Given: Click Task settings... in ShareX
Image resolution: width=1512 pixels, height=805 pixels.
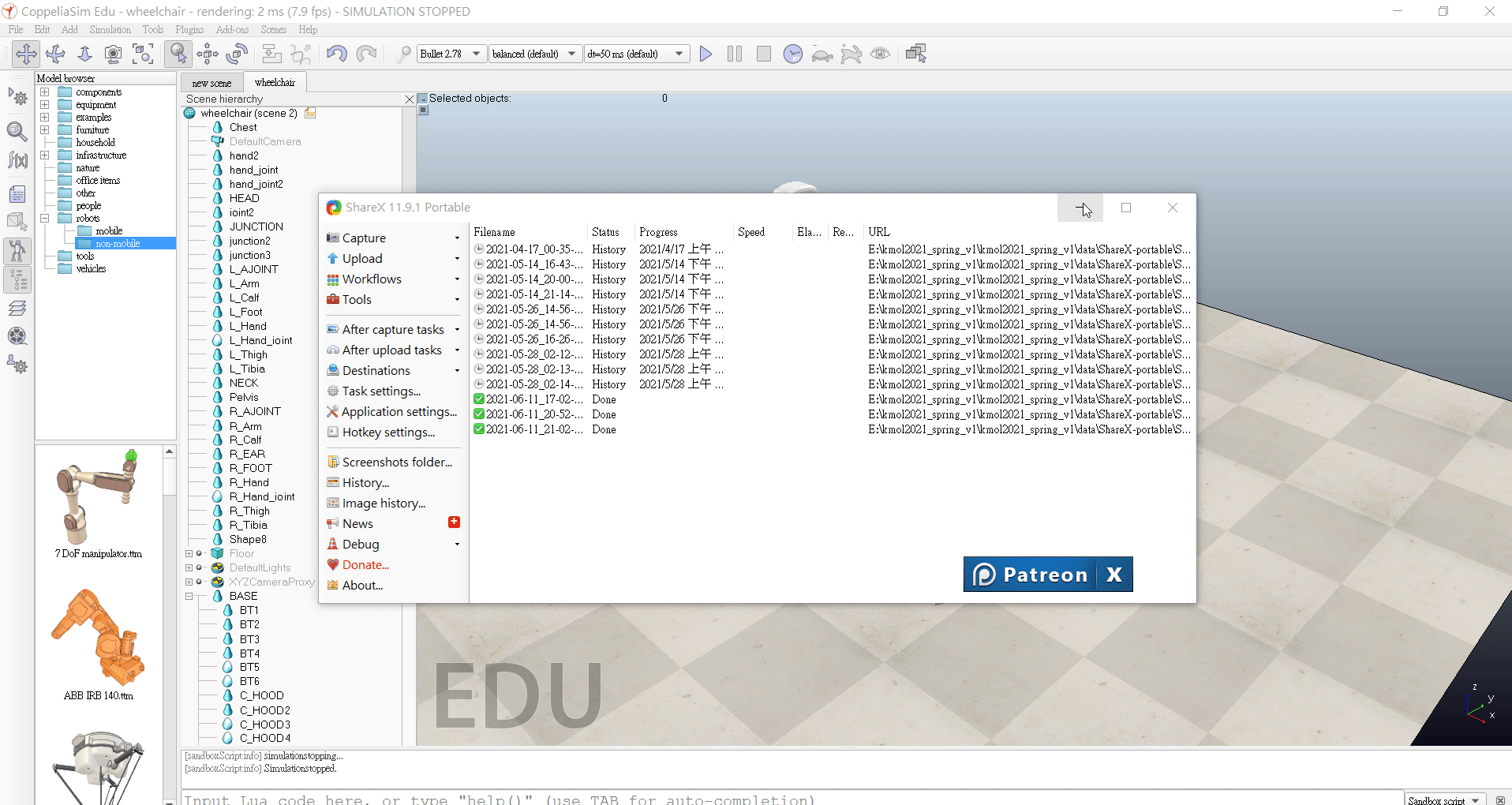Looking at the screenshot, I should tap(381, 391).
